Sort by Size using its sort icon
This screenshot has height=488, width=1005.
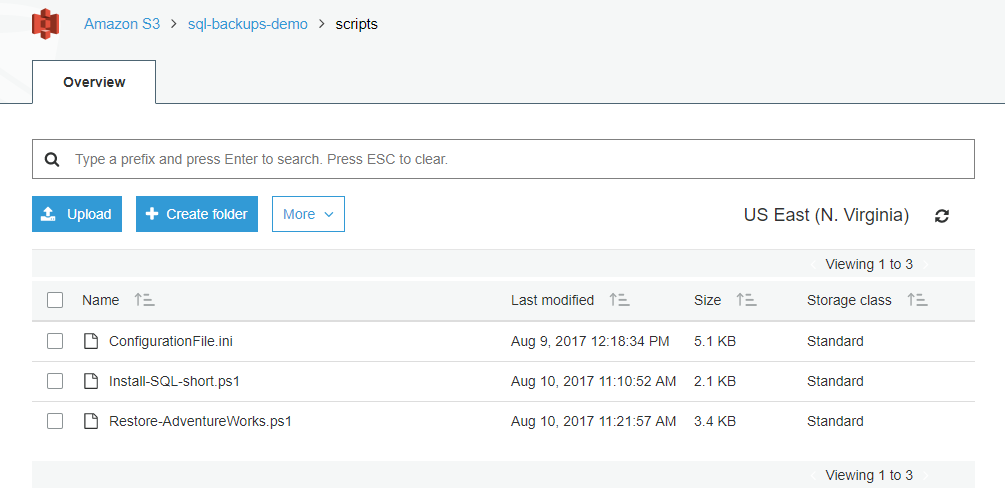coord(747,299)
